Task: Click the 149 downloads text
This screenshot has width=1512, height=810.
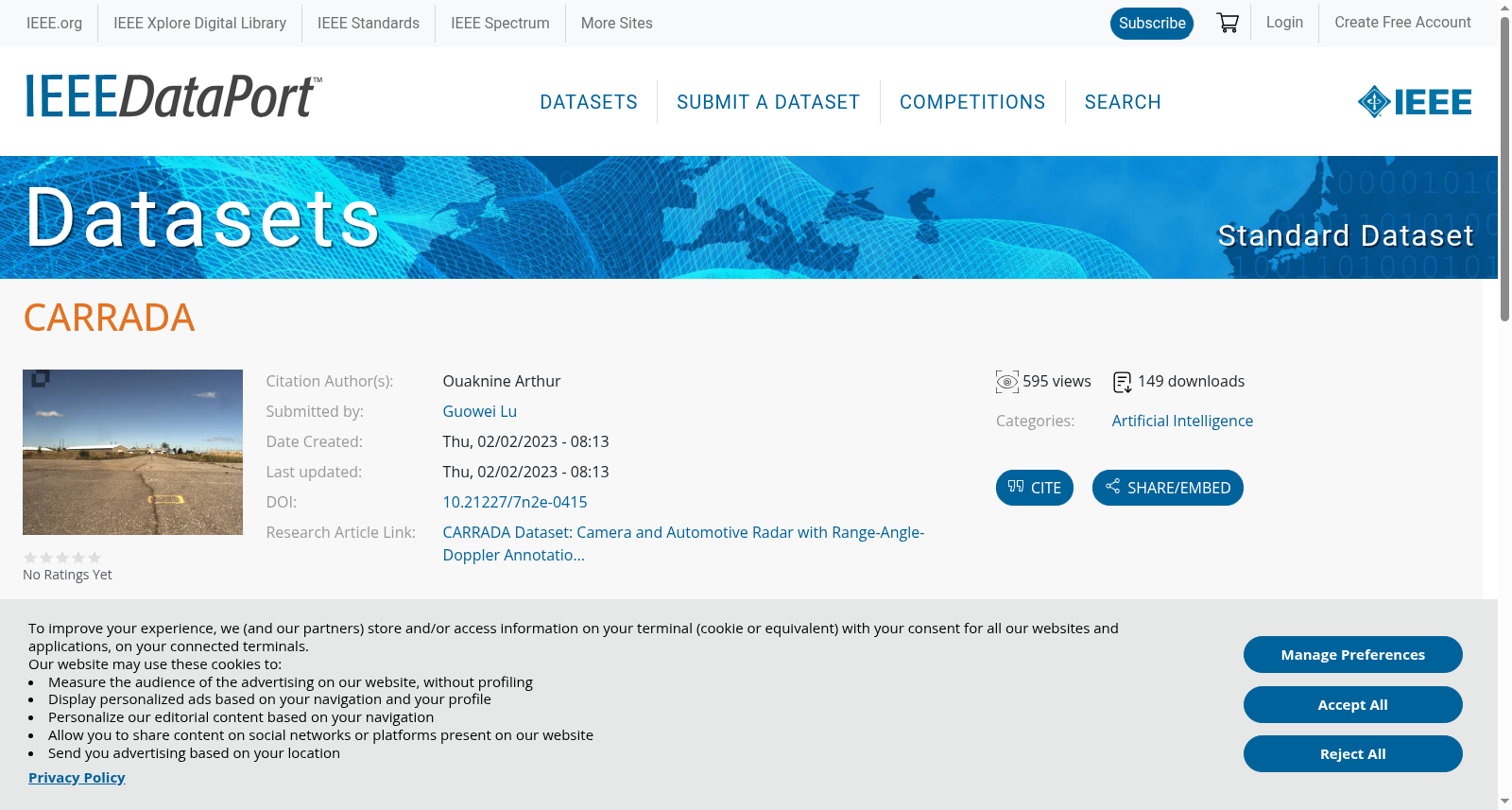Action: pyautogui.click(x=1191, y=381)
